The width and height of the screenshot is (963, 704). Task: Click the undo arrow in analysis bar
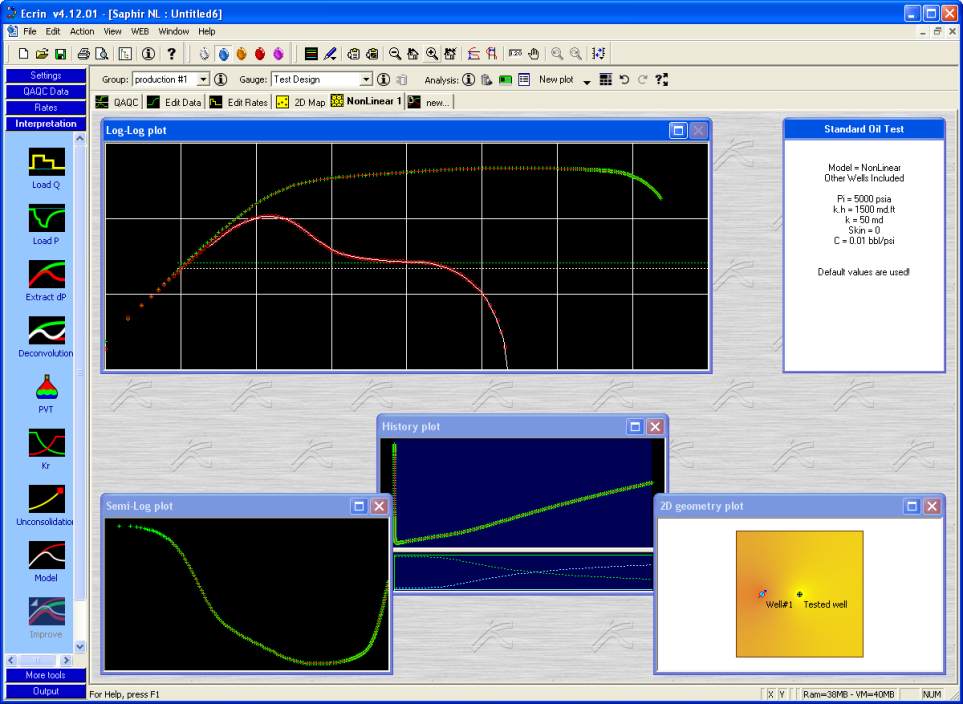(x=624, y=79)
